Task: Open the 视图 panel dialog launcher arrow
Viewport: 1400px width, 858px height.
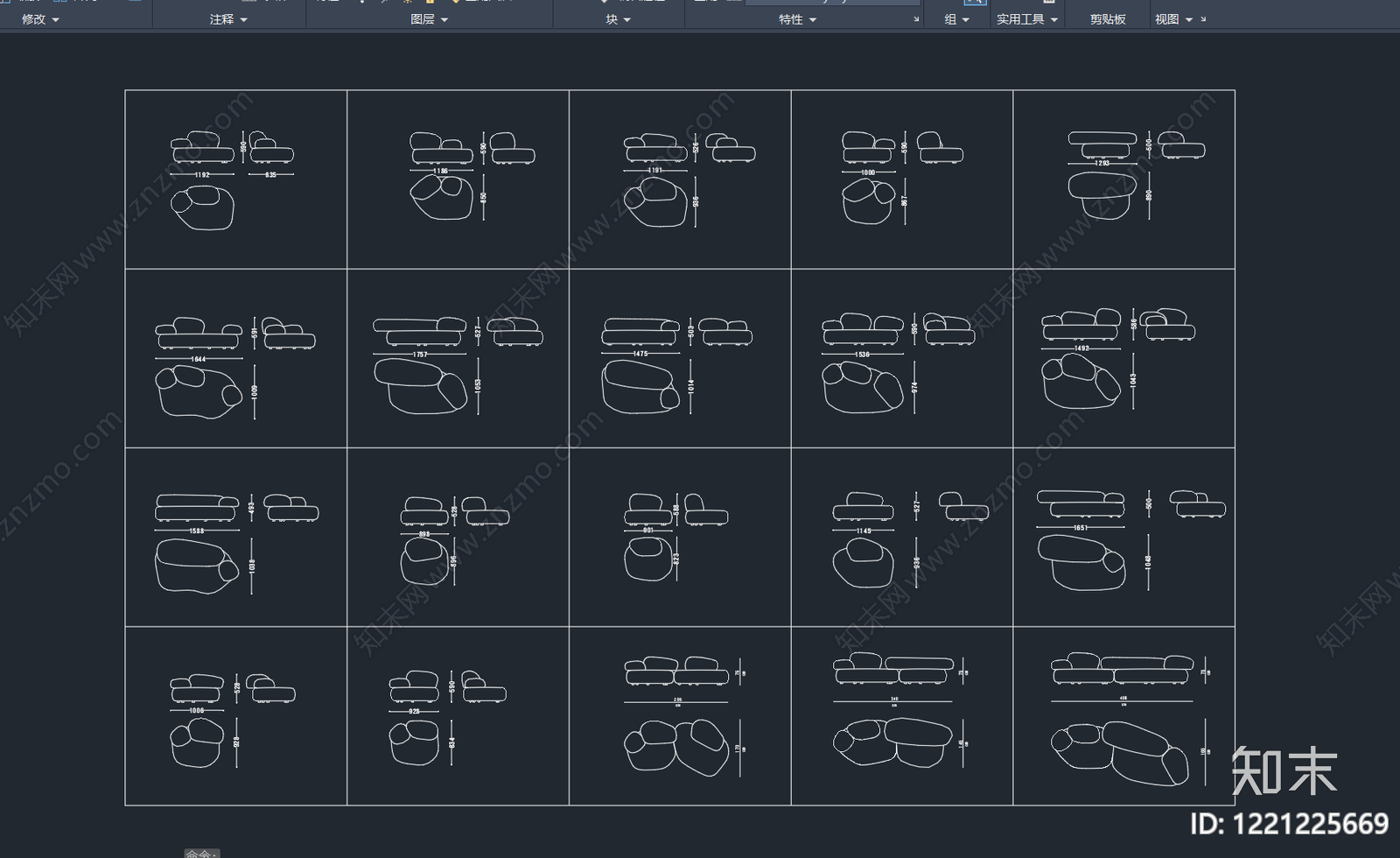Action: point(1203,19)
